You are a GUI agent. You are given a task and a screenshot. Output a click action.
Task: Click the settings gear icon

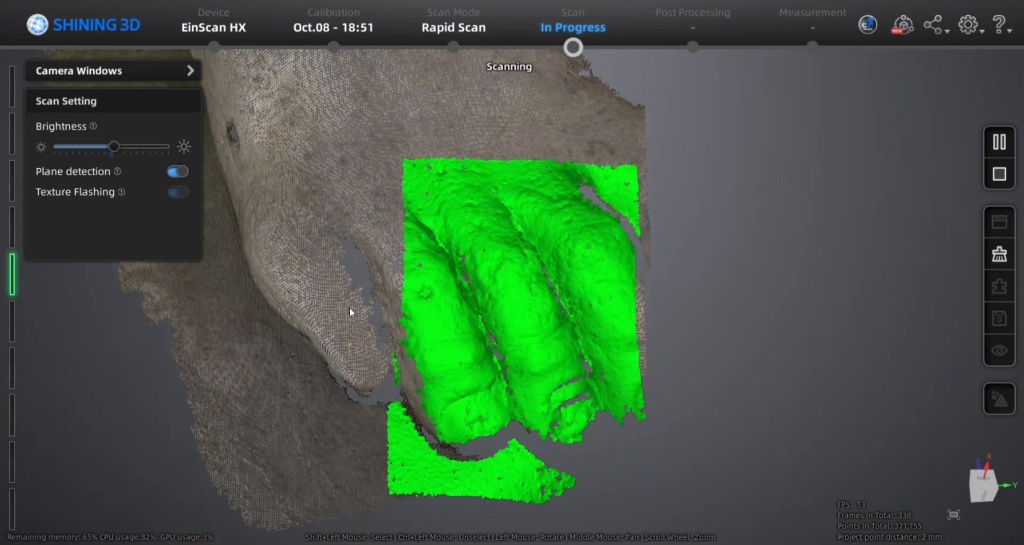tap(968, 25)
